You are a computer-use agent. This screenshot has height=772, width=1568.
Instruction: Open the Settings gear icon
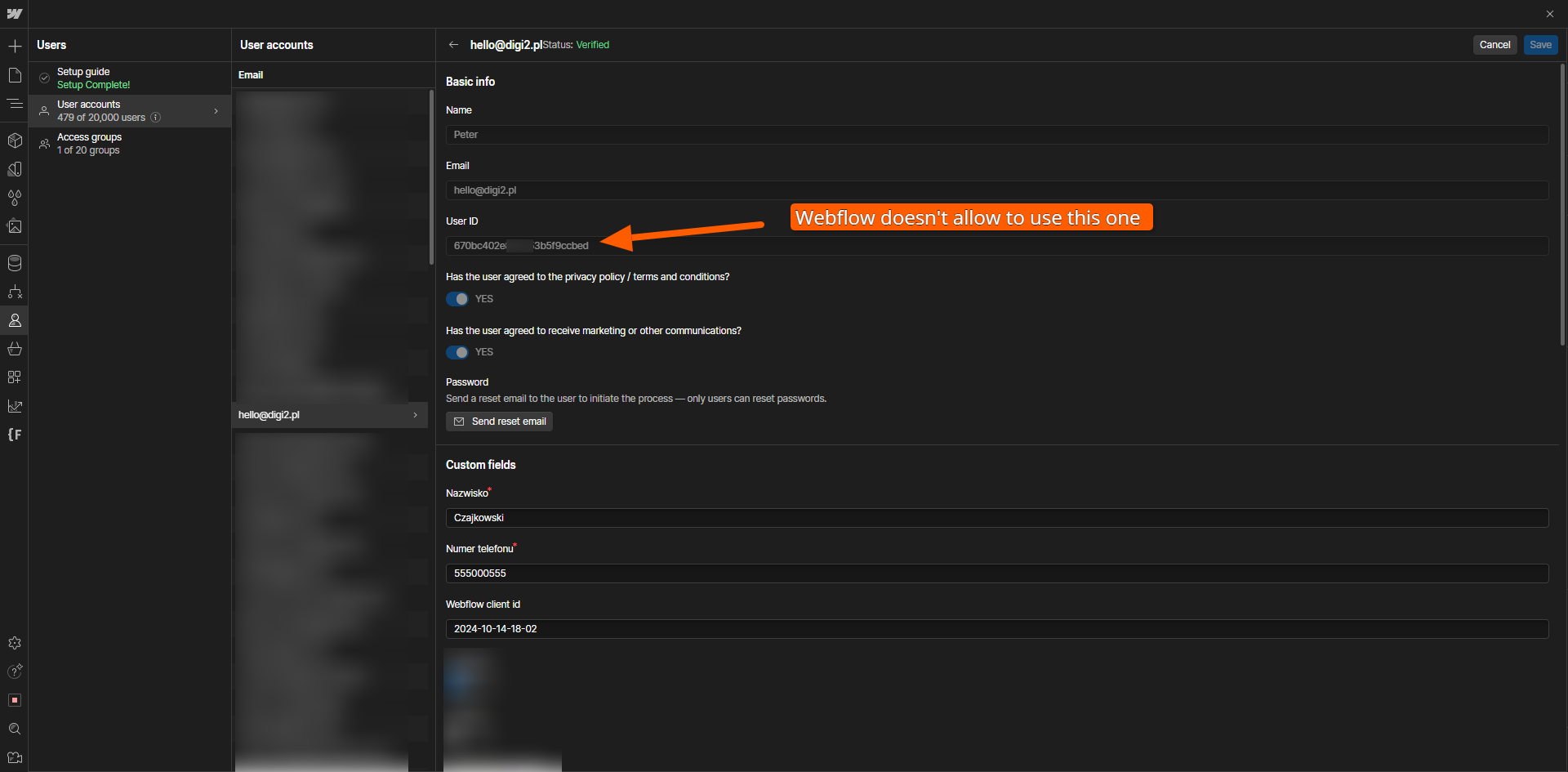pos(15,643)
